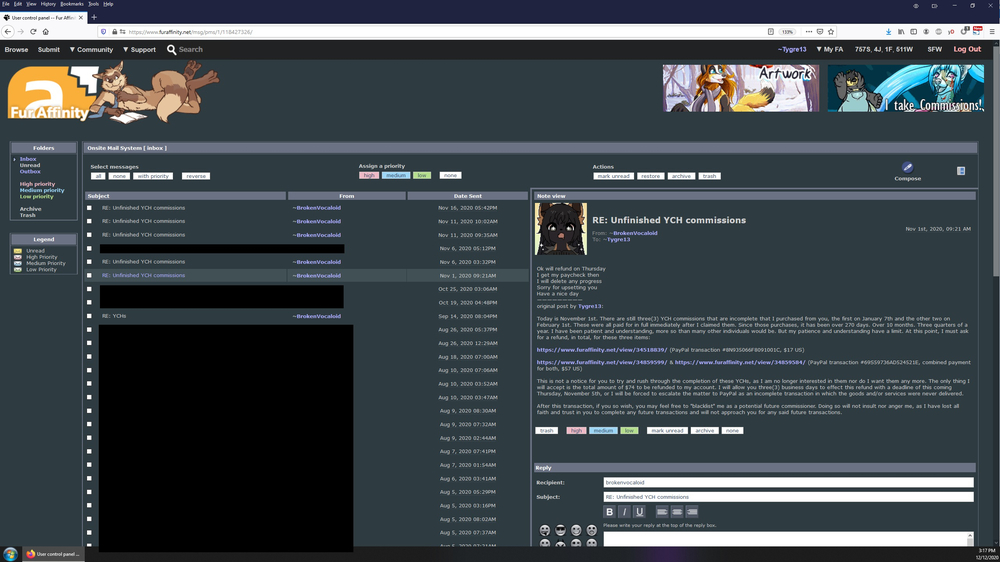Click the Underline formatting button
1000x562 pixels.
(639, 512)
